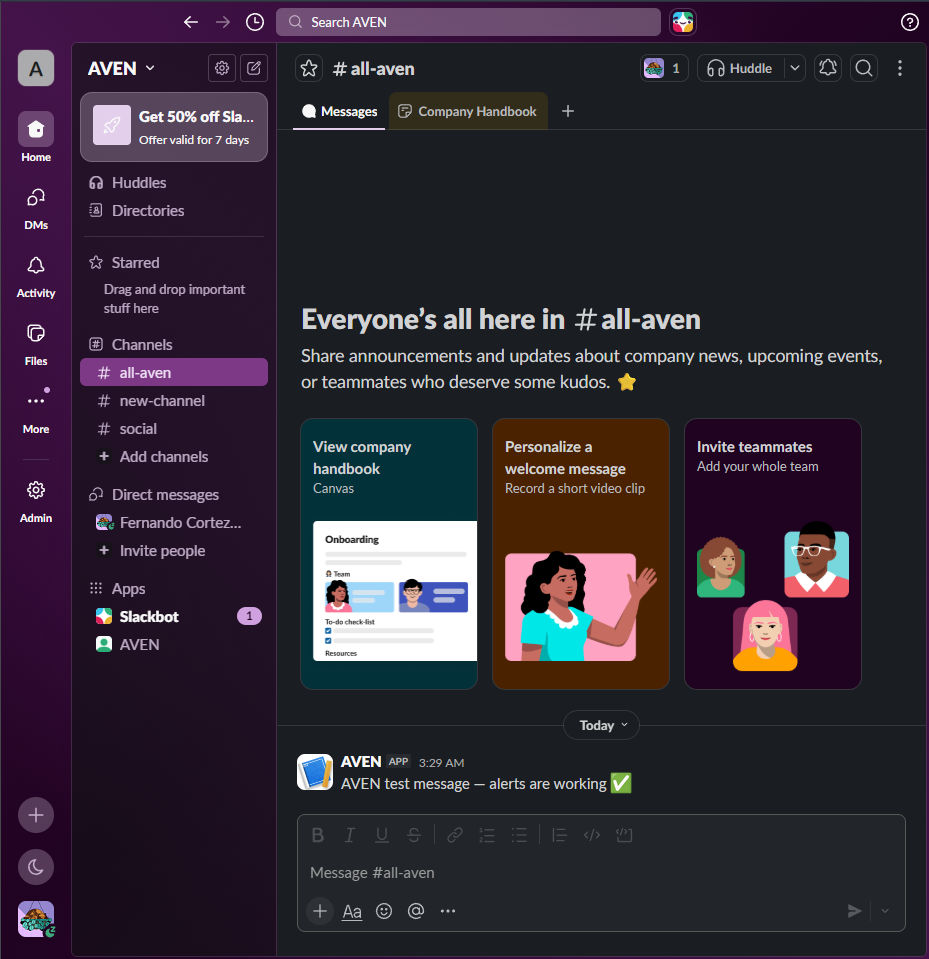This screenshot has width=929, height=959.
Task: Open the More menu in the left rail
Action: 36,411
